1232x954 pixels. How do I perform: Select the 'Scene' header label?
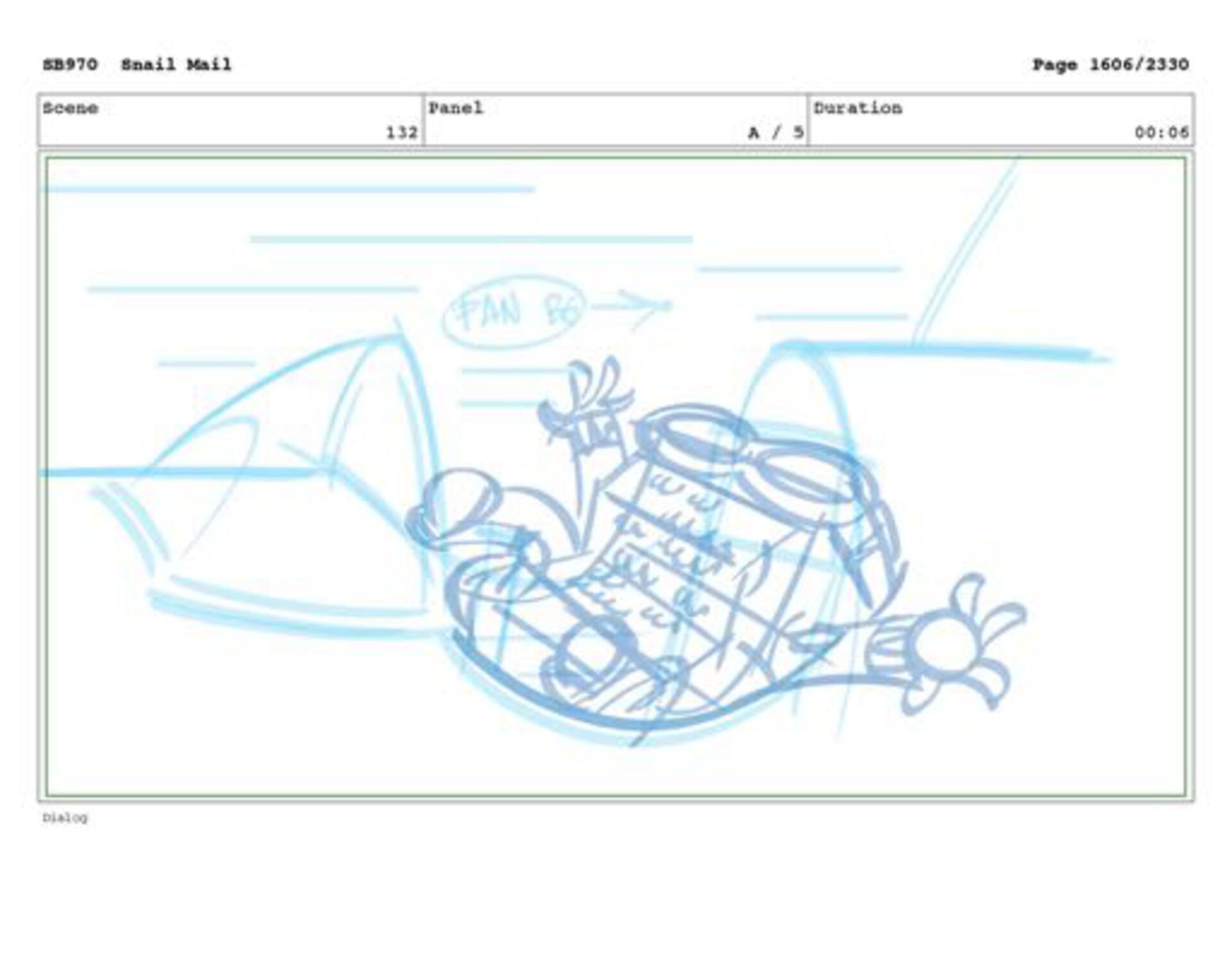coord(71,108)
